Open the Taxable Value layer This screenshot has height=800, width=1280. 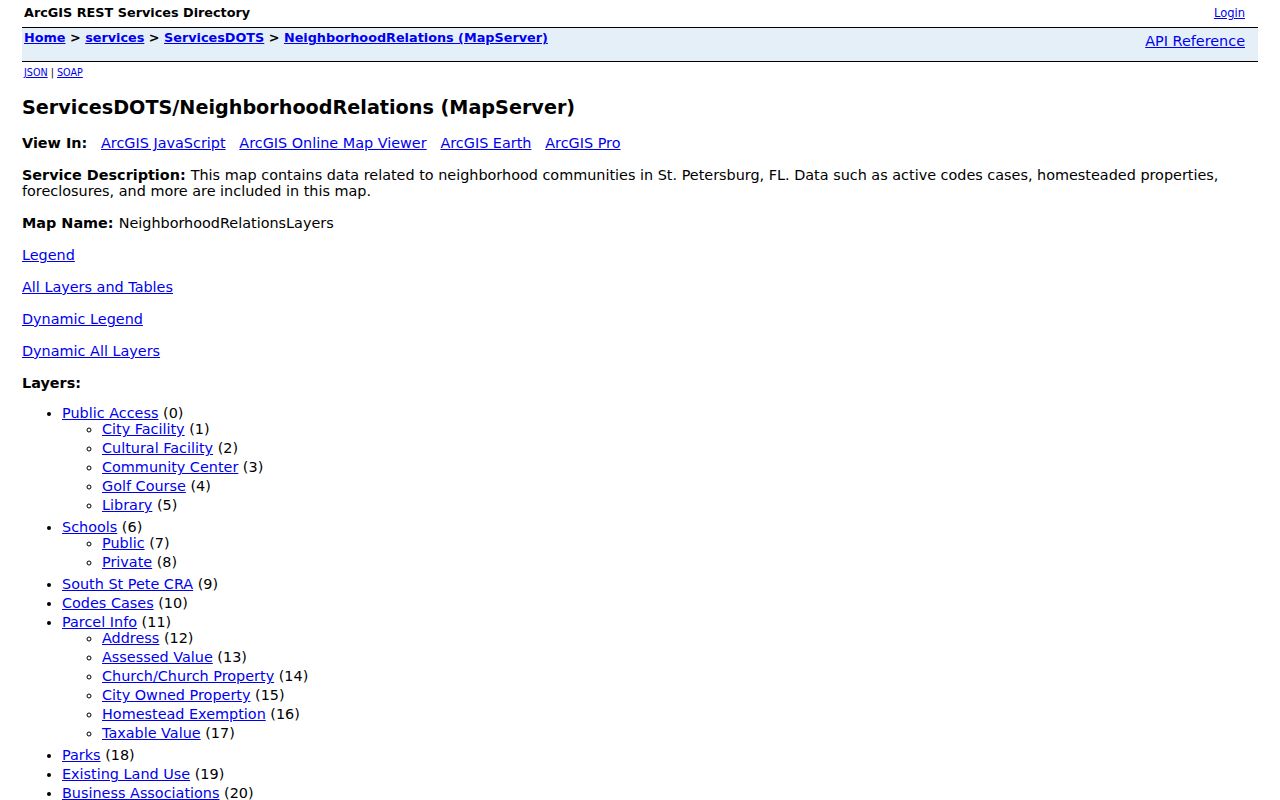151,733
